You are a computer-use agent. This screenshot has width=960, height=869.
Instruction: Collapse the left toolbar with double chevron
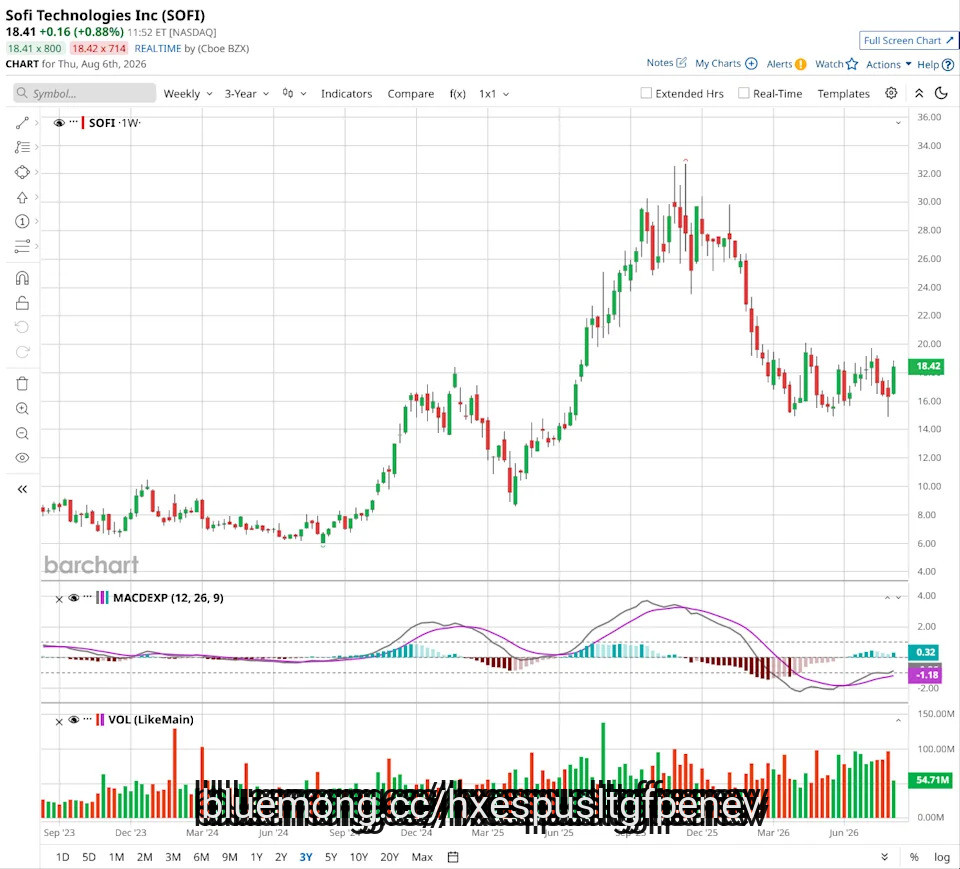coord(22,489)
